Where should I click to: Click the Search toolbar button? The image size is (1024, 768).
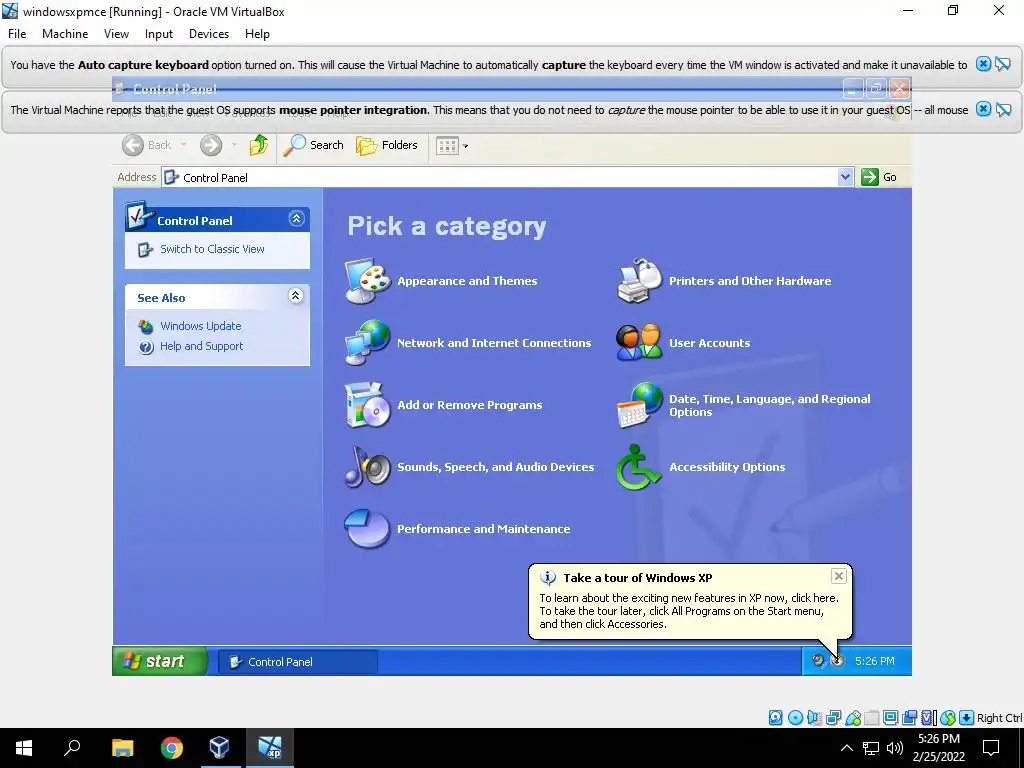coord(313,145)
